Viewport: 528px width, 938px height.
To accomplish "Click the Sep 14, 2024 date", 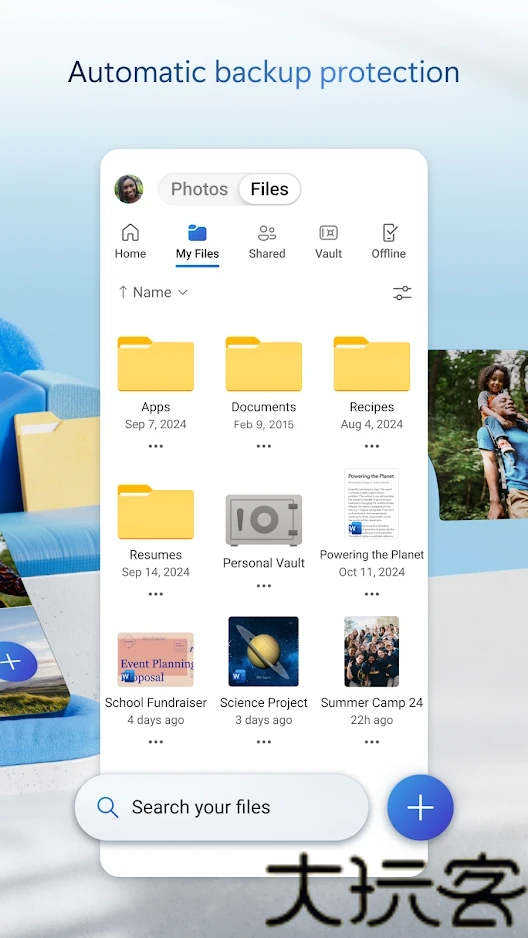I will pos(155,572).
